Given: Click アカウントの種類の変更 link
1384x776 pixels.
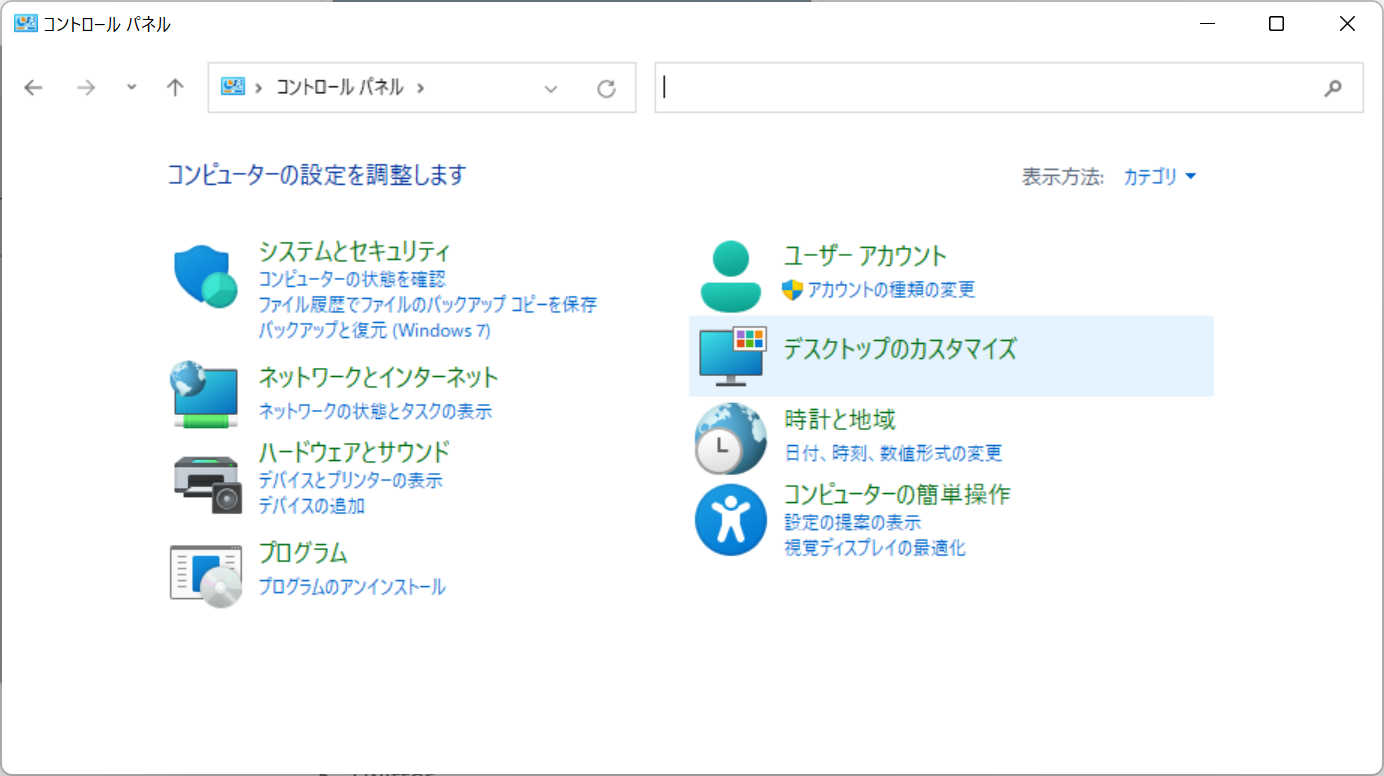Looking at the screenshot, I should point(890,290).
